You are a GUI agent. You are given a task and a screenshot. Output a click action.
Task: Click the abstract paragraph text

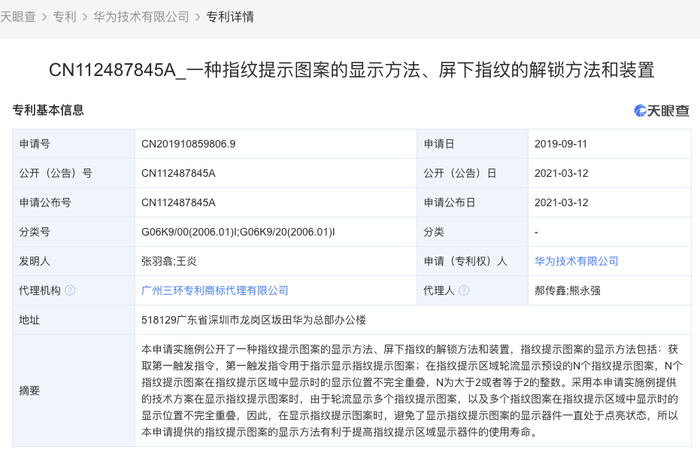pyautogui.click(x=412, y=391)
